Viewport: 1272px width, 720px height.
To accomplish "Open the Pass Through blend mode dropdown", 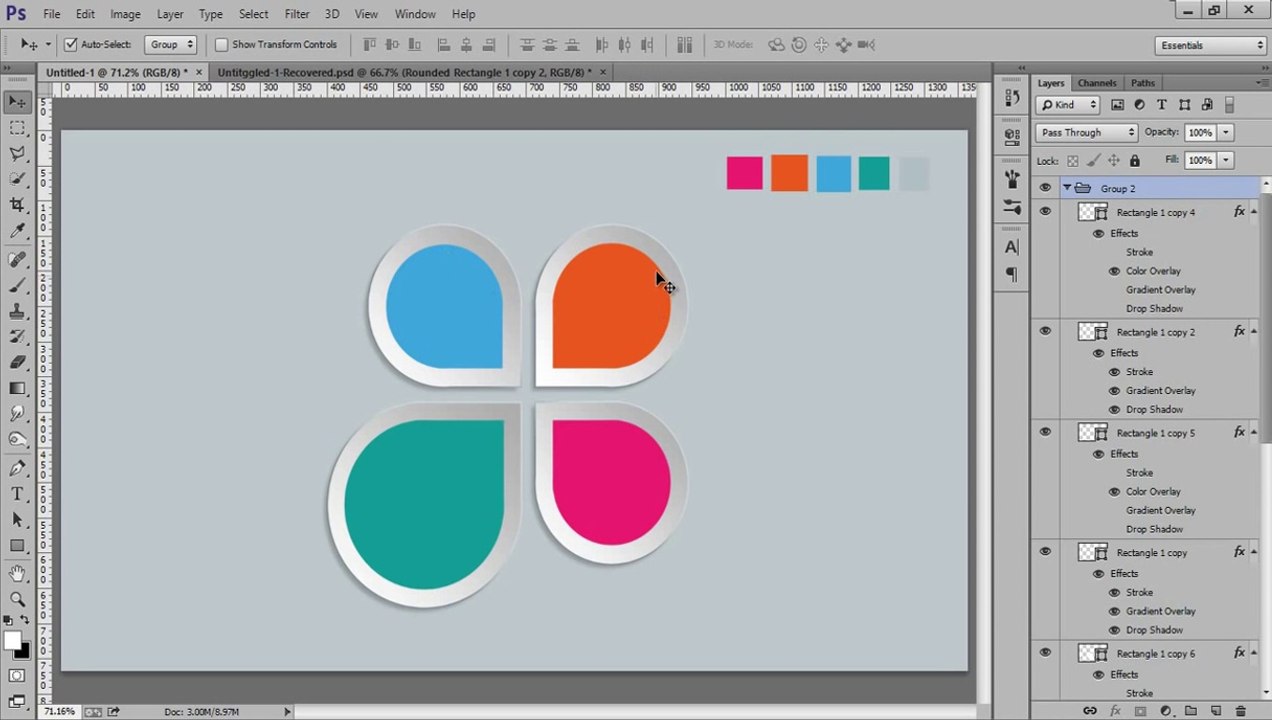I will 1087,132.
